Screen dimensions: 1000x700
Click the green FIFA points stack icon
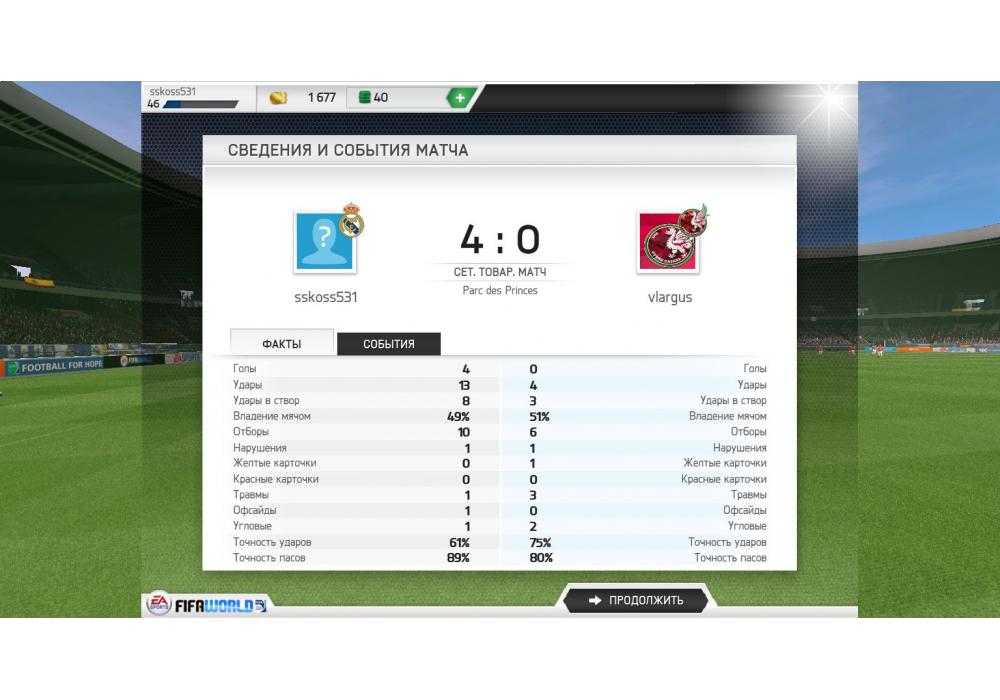tap(365, 98)
